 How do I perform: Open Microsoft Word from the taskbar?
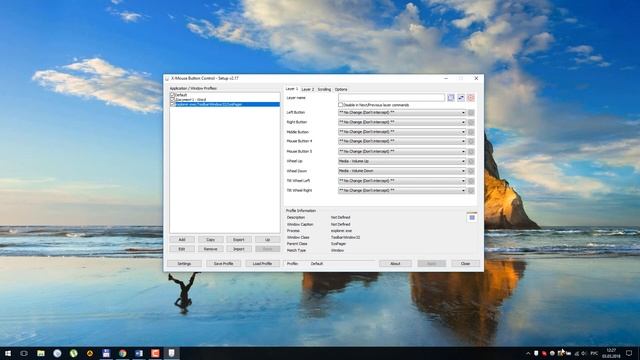pos(139,353)
